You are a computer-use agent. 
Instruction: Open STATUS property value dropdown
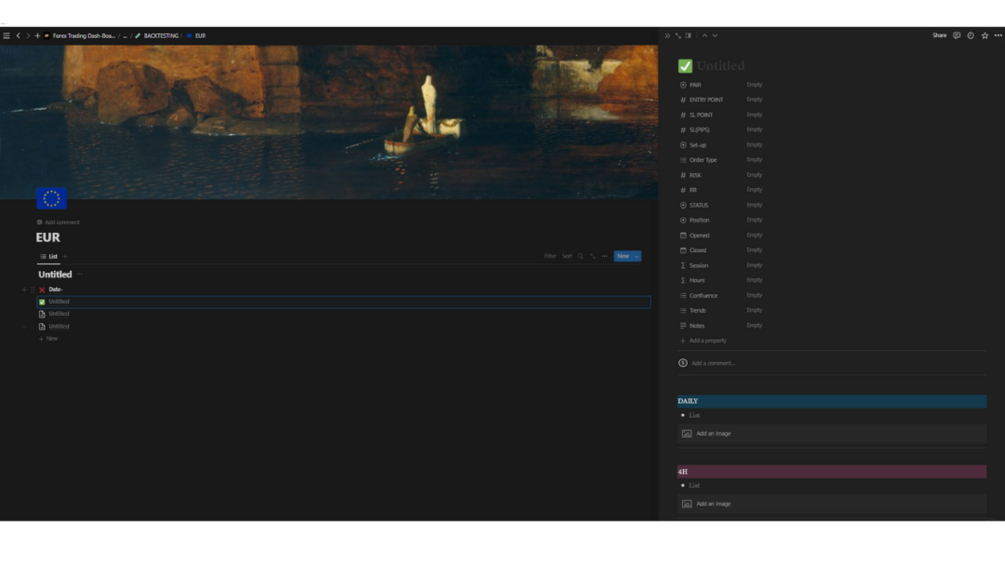754,205
